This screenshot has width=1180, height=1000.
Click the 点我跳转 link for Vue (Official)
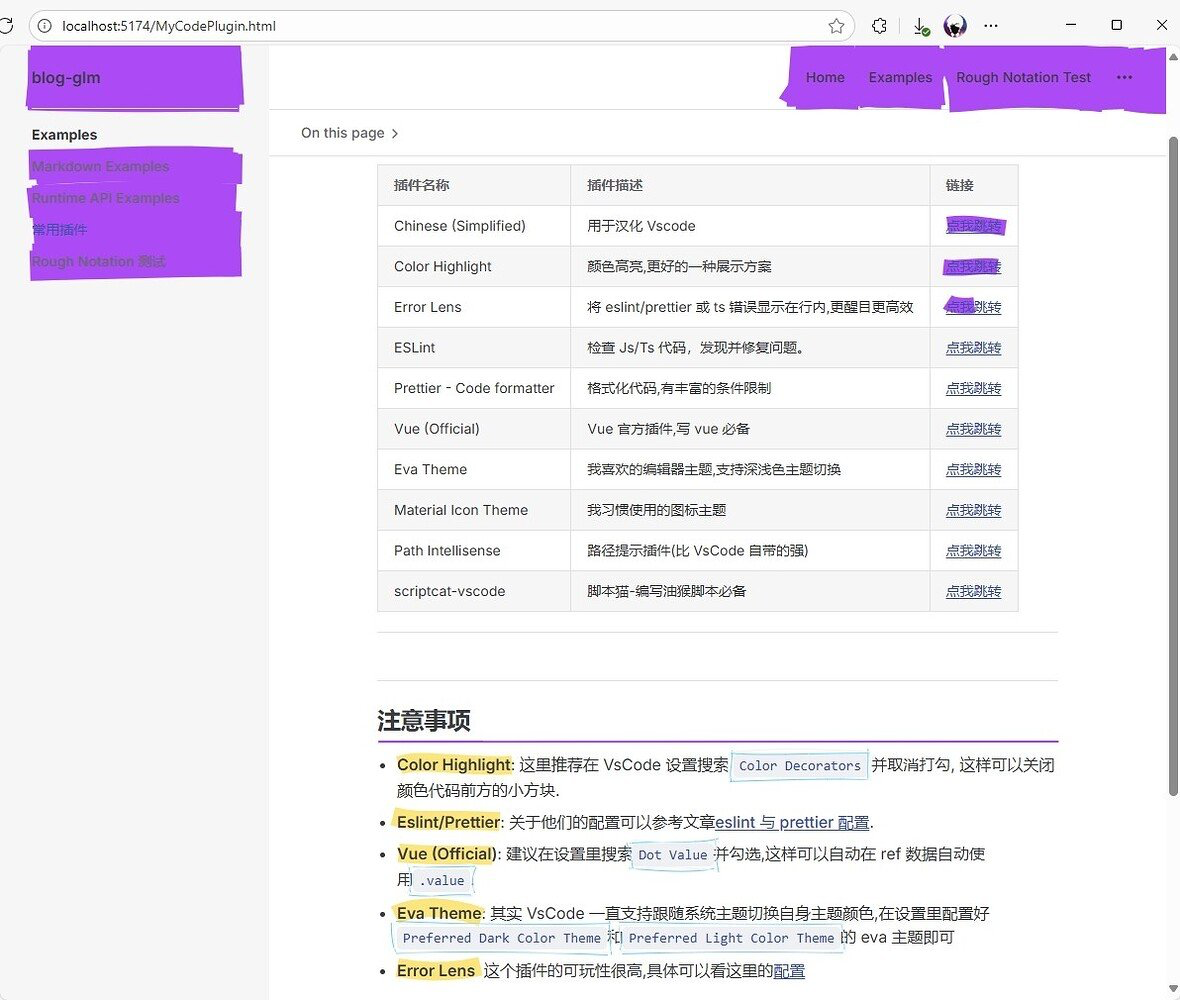coord(973,429)
